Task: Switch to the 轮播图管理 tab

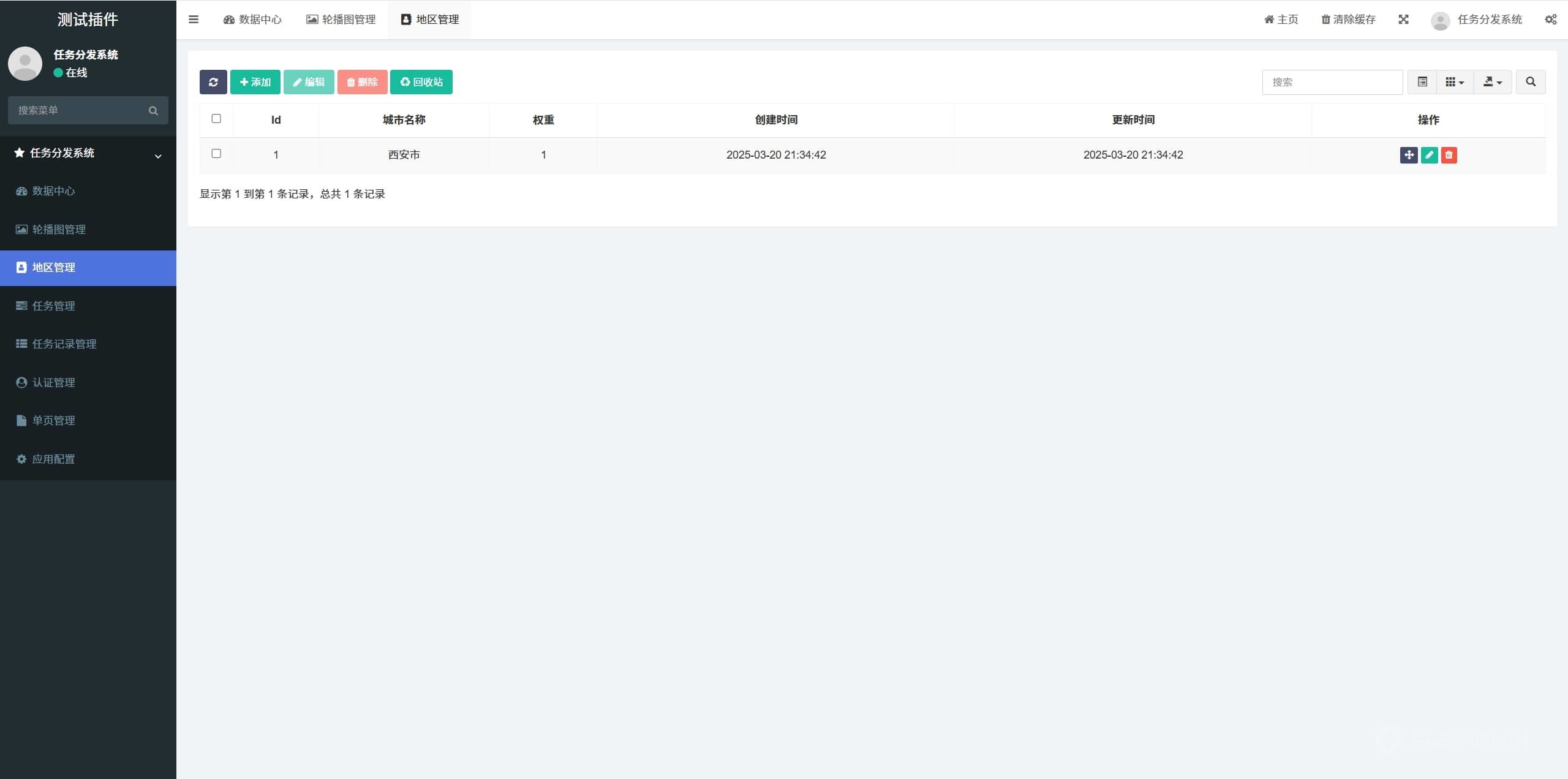Action: click(x=341, y=20)
